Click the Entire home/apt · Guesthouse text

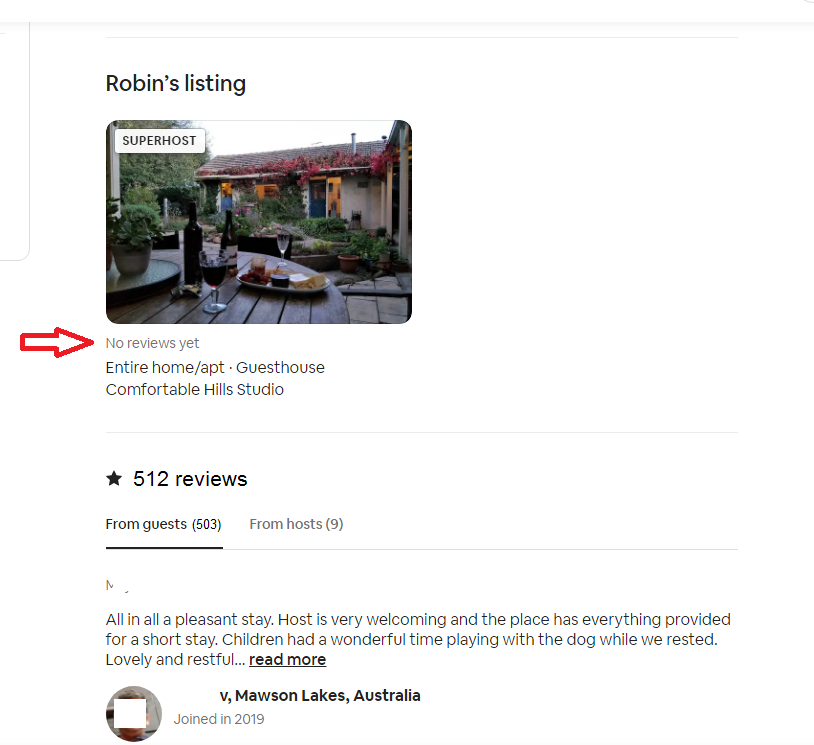[215, 368]
